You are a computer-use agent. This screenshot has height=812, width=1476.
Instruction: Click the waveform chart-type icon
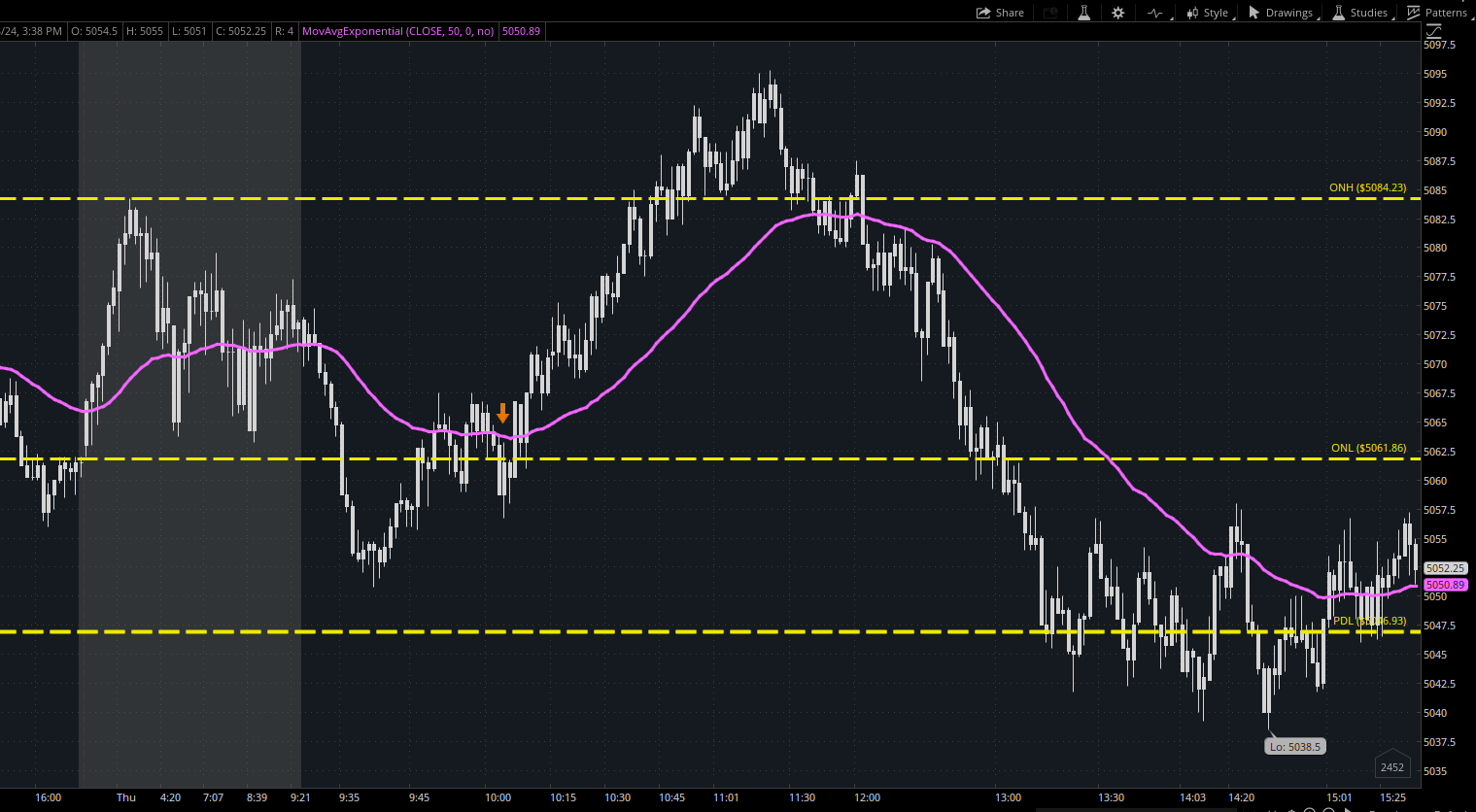[x=1152, y=12]
